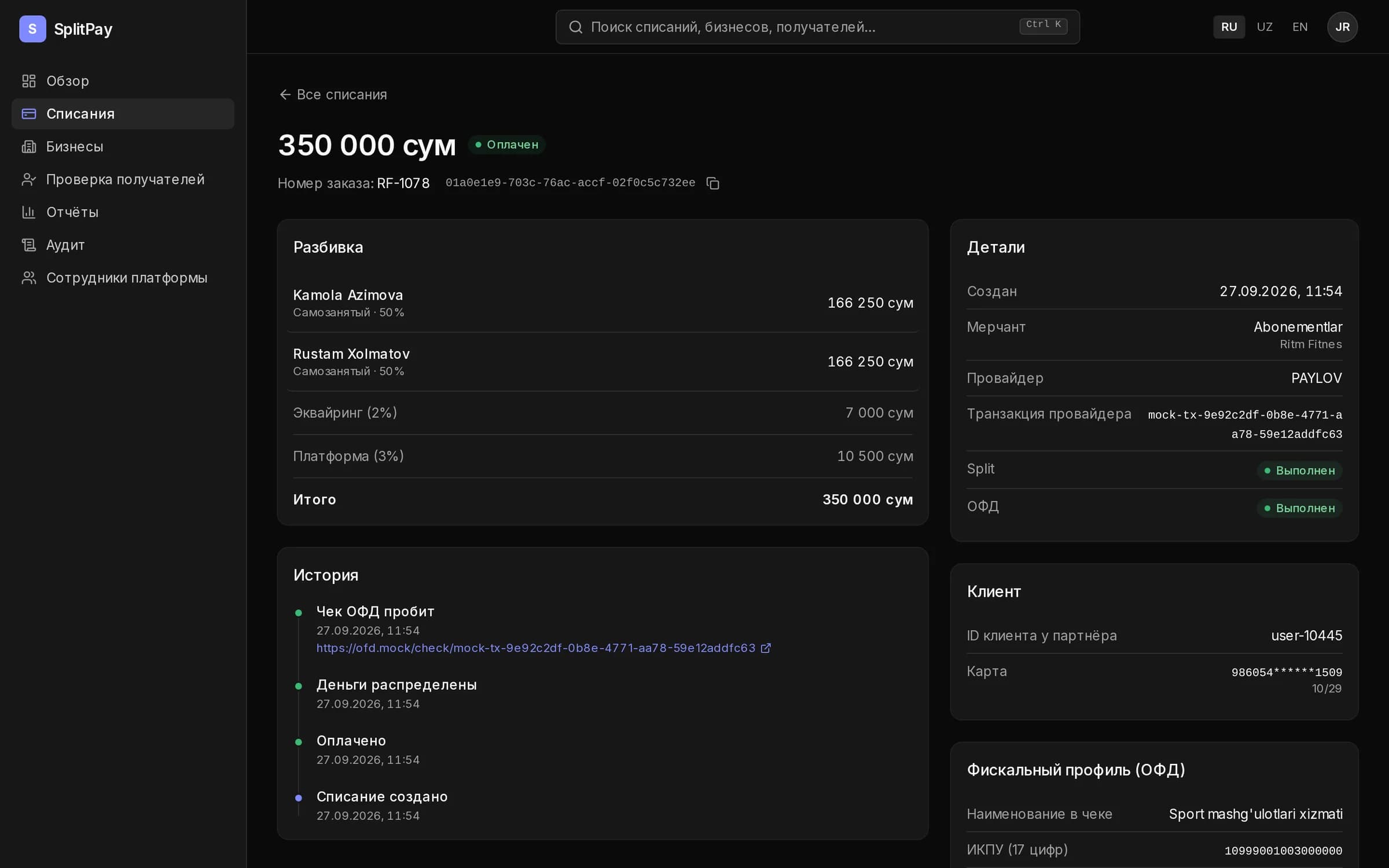Screen dimensions: 1389x868
Task: Click the Деньги распределены history entry
Action: pos(396,694)
